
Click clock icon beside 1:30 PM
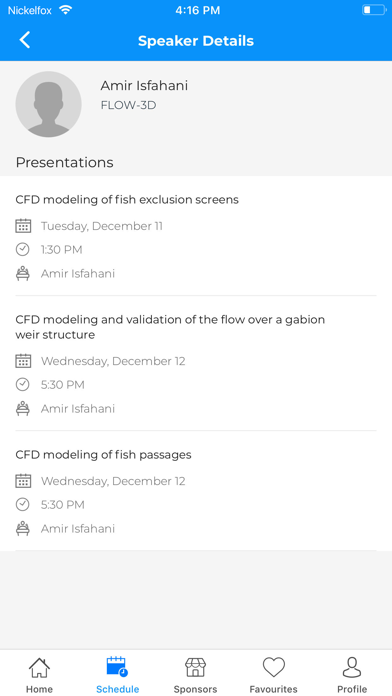(x=23, y=249)
